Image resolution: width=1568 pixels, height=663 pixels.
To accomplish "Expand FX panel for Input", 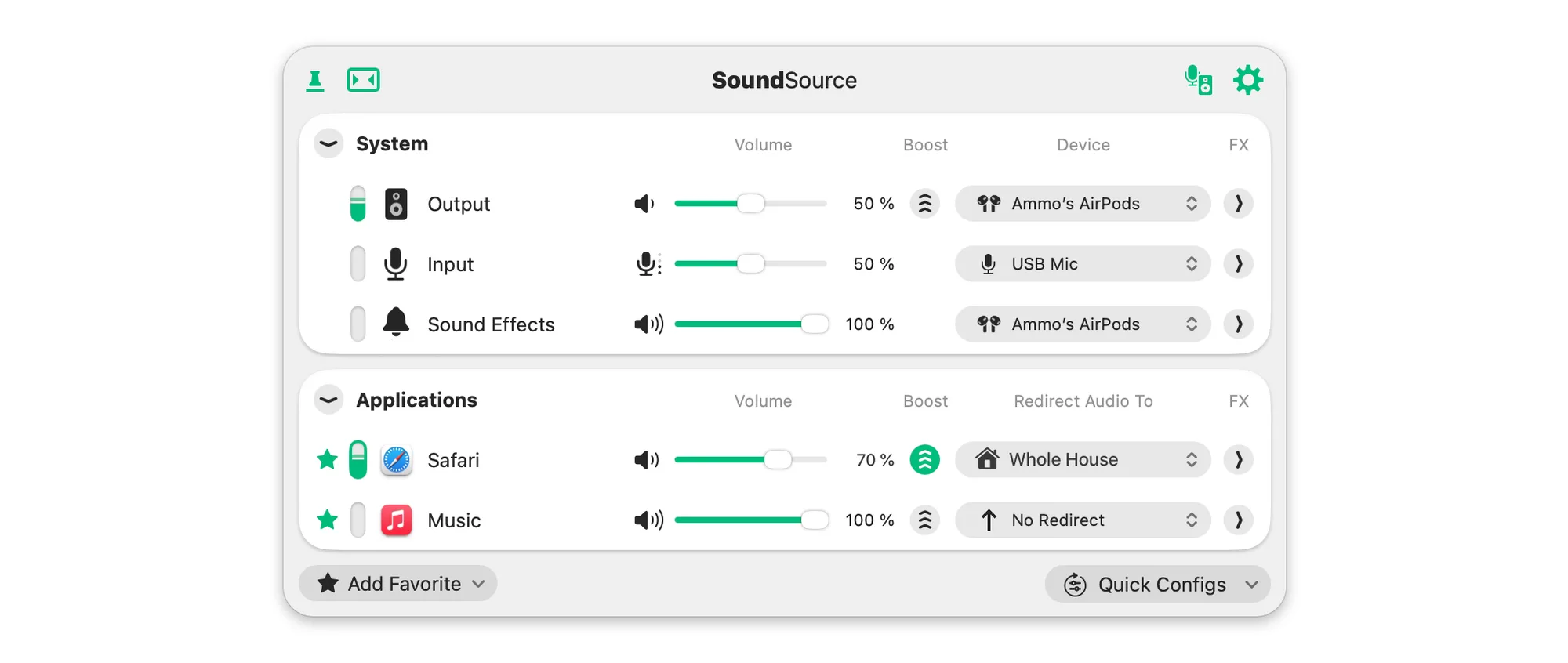I will click(x=1239, y=264).
